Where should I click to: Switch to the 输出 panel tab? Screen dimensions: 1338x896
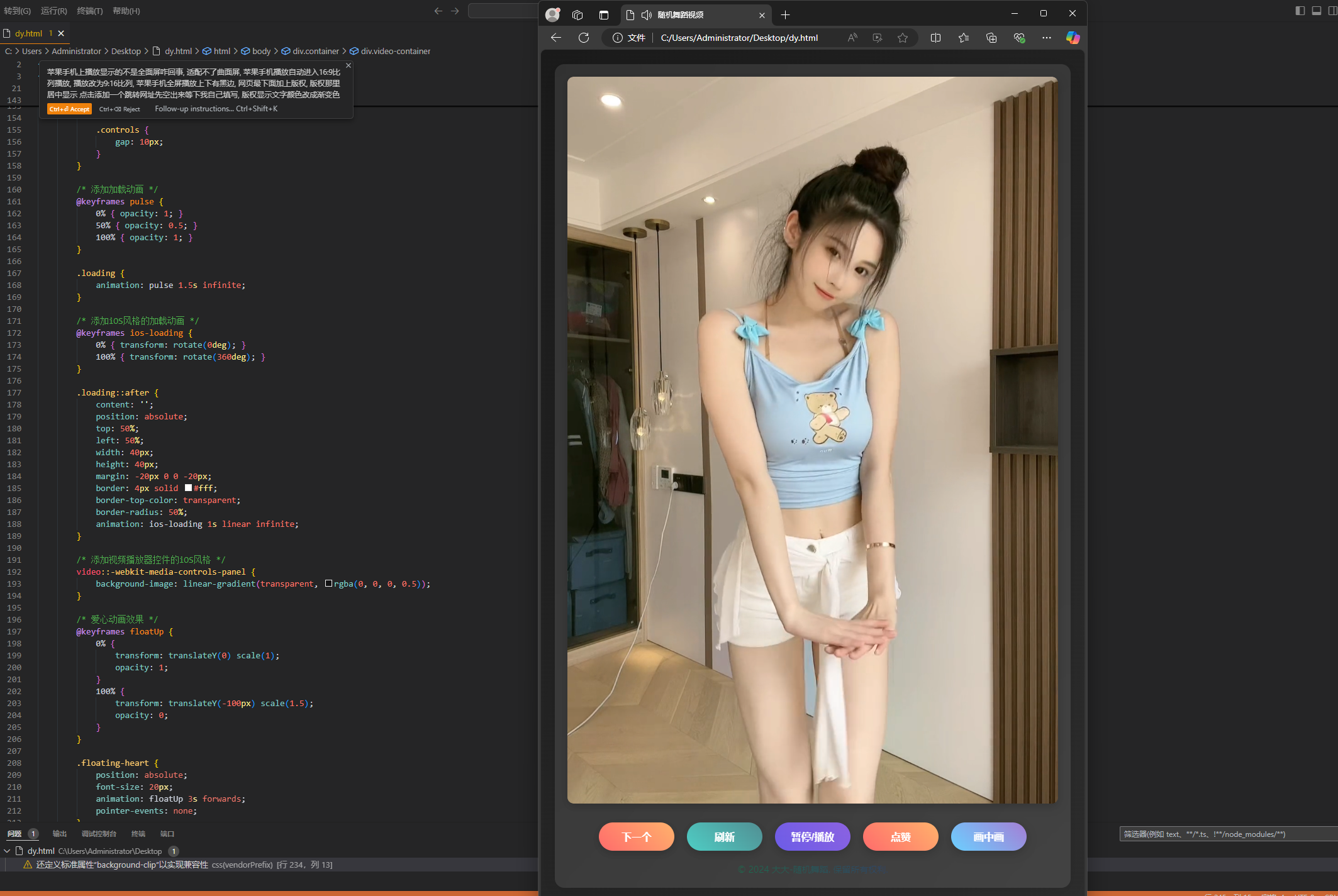click(x=59, y=833)
